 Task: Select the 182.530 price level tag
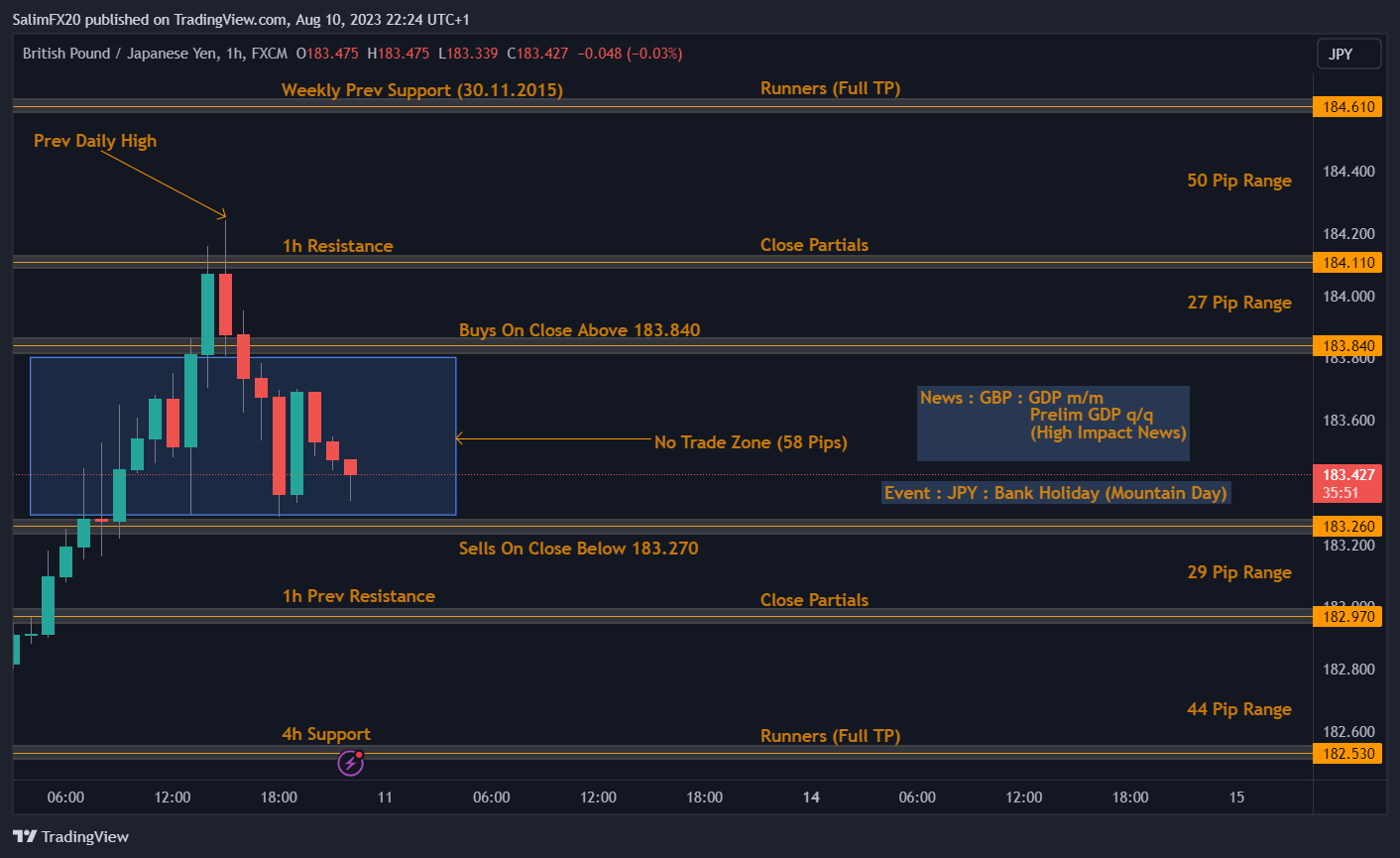1346,754
